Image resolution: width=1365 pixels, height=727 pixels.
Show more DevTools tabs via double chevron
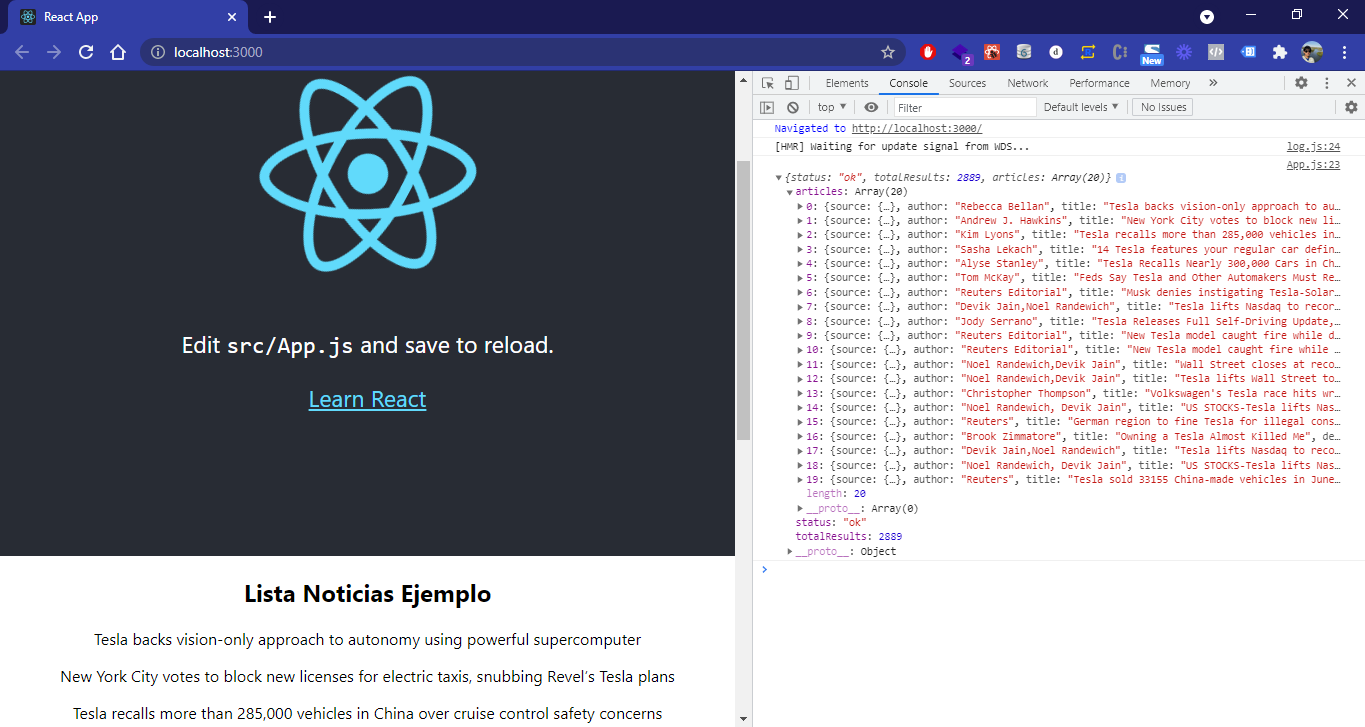point(1213,83)
